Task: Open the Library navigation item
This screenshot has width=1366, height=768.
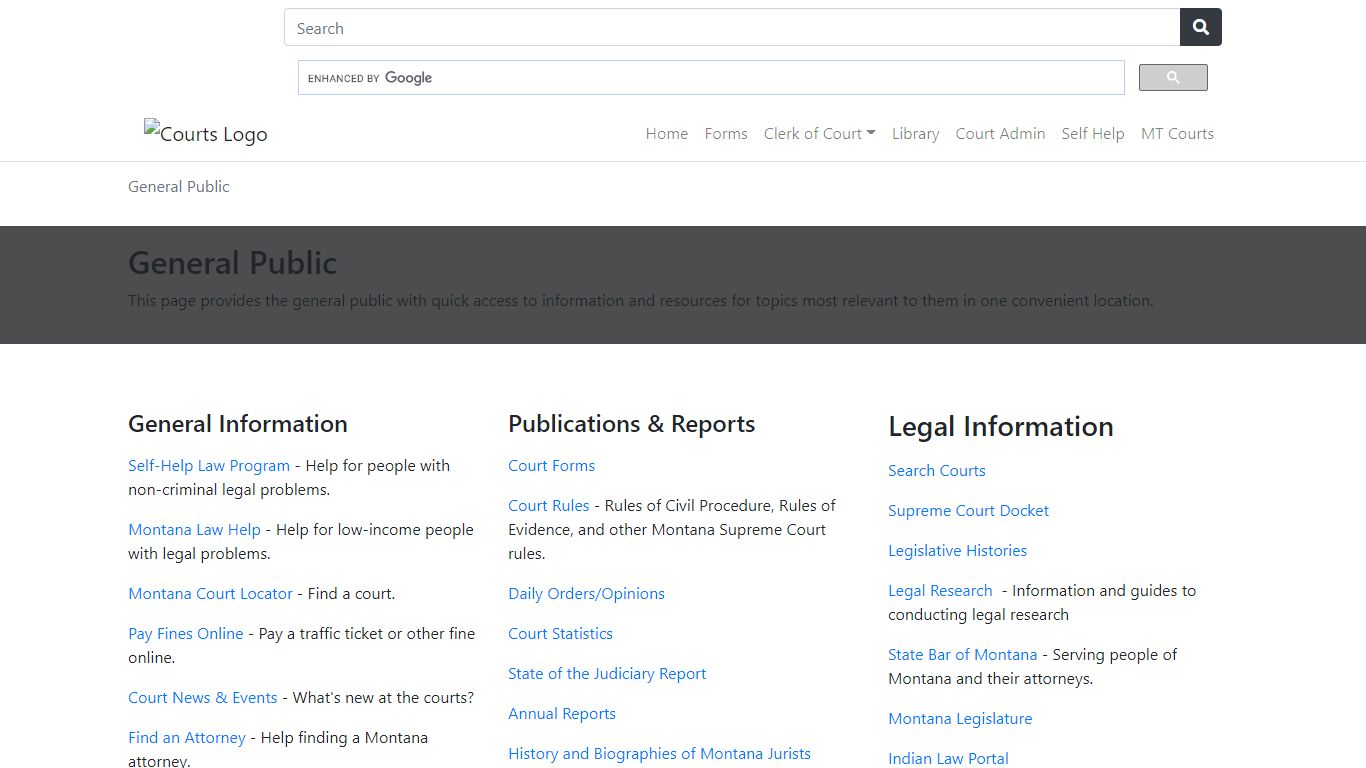Action: point(916,134)
